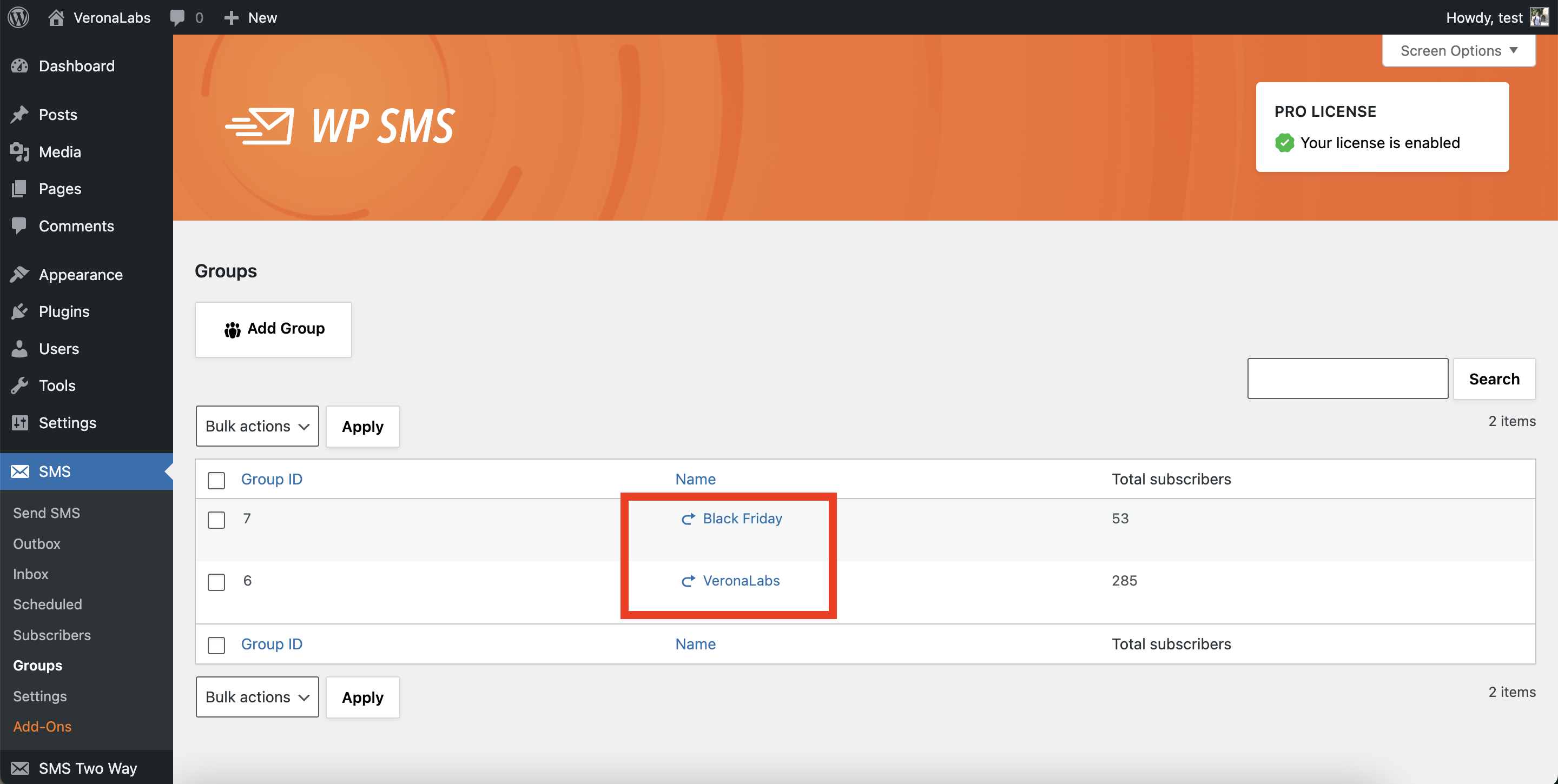Click the Groups page heading
The width and height of the screenshot is (1558, 784).
click(226, 271)
